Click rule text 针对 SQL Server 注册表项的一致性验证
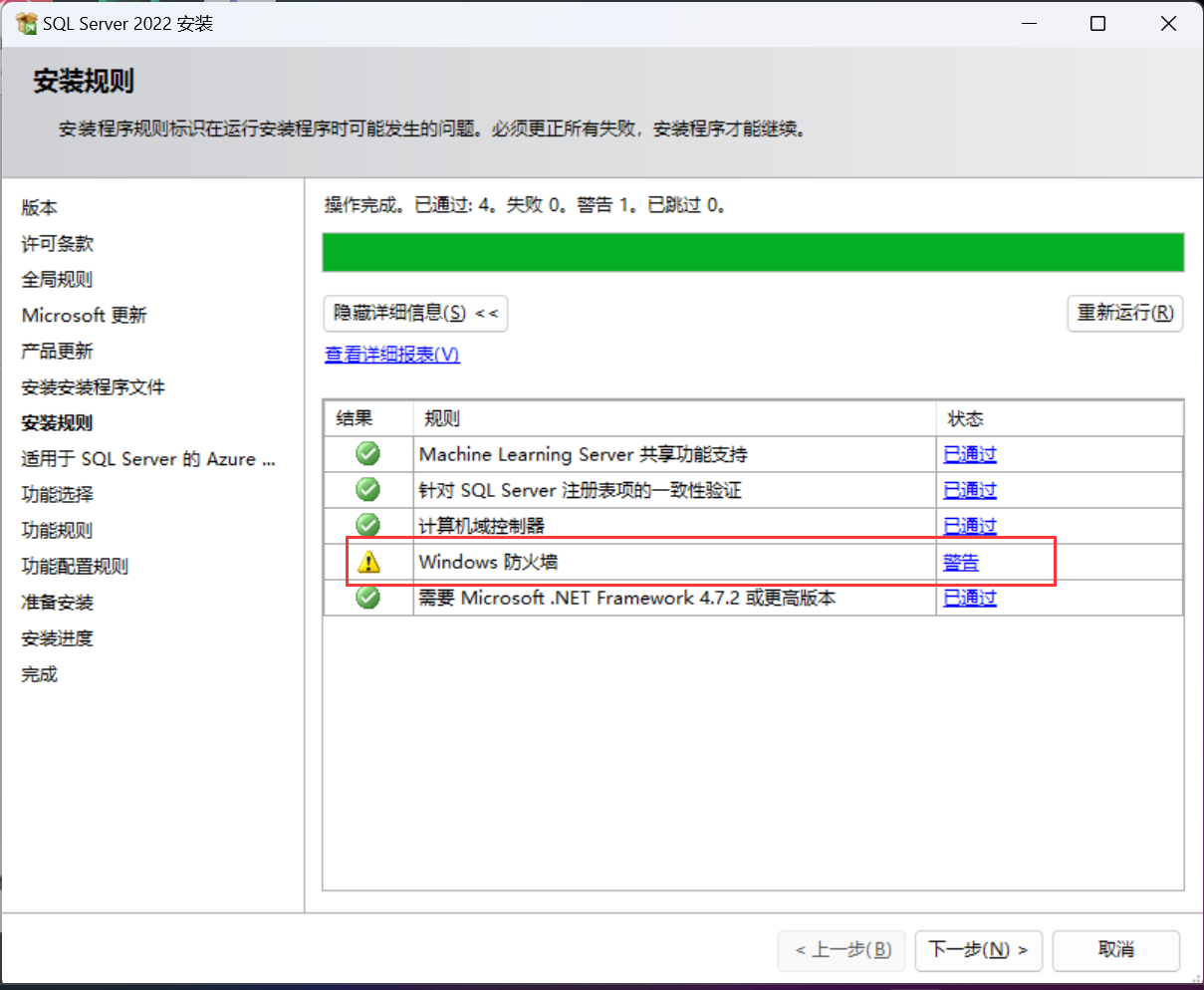Screen dimensions: 1204x990 pos(580,490)
